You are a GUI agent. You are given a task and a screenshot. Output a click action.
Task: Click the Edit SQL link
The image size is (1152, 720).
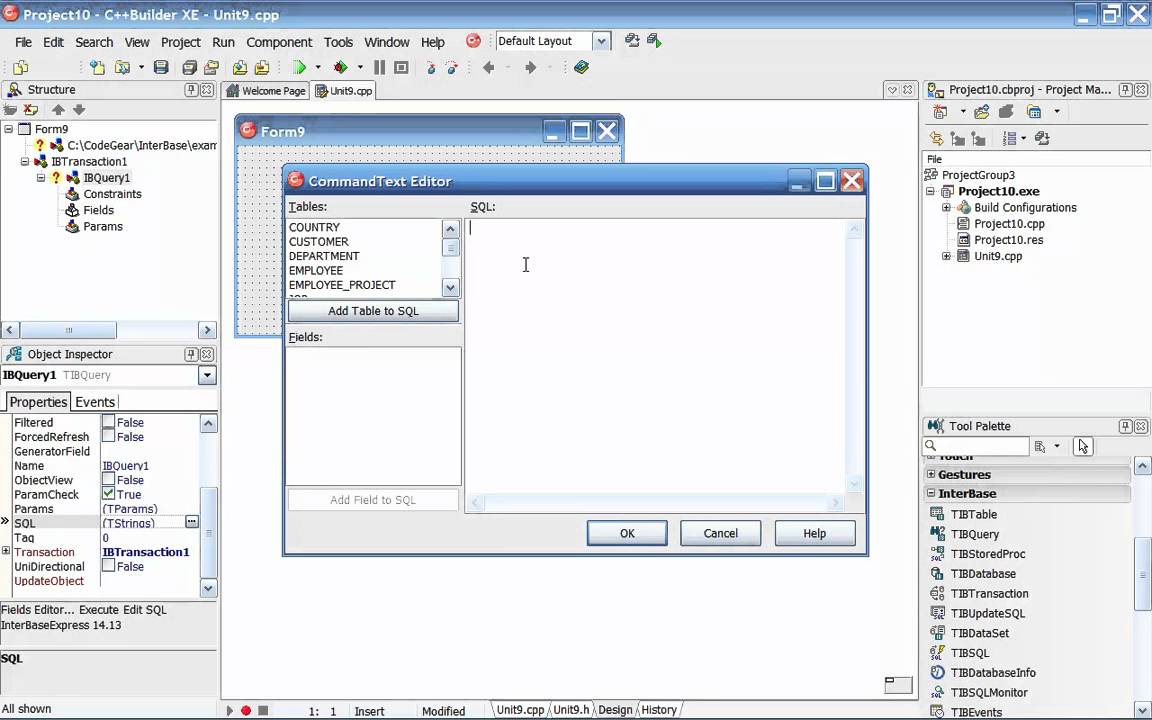click(x=145, y=610)
